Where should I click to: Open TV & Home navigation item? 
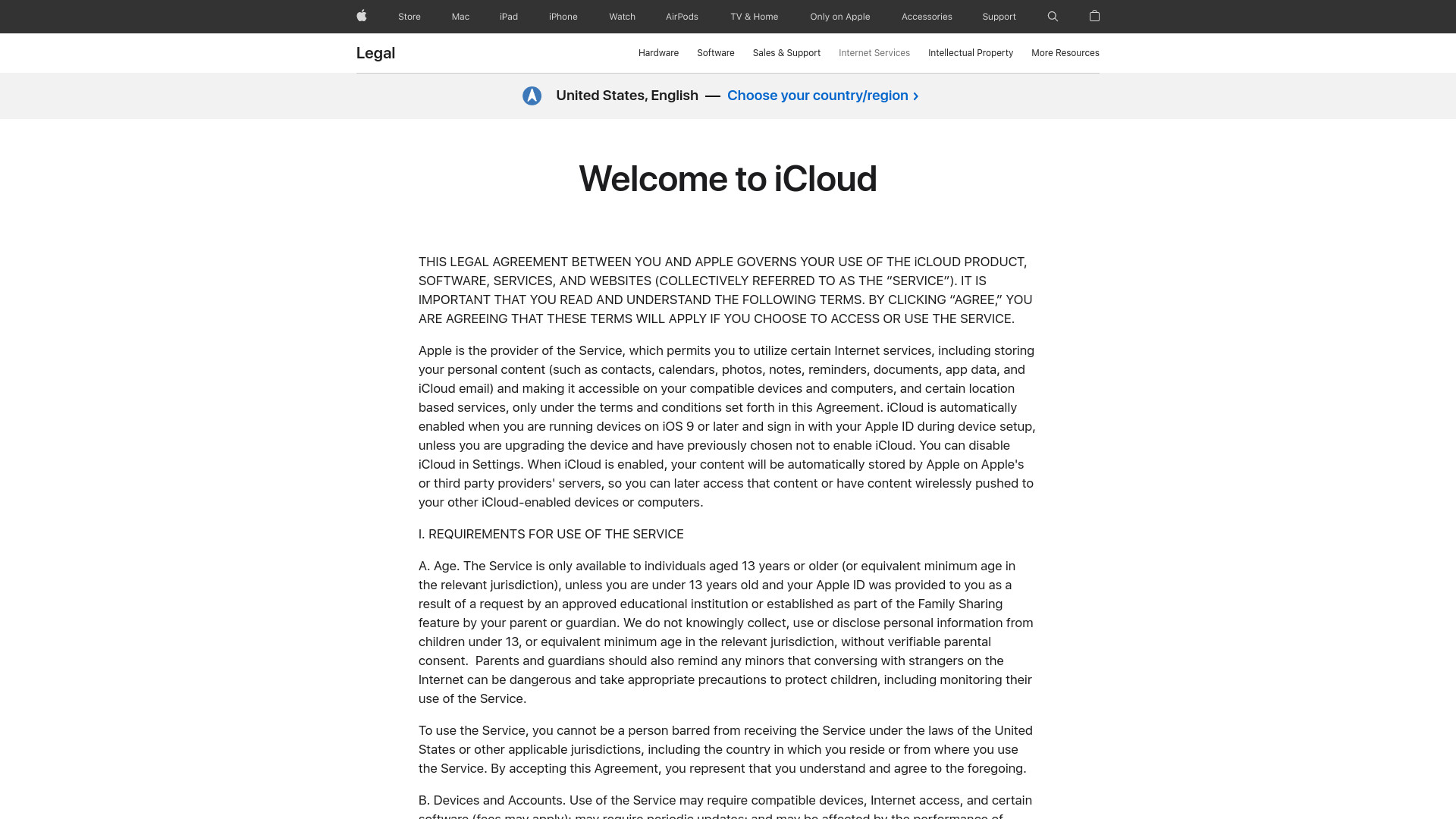[755, 17]
